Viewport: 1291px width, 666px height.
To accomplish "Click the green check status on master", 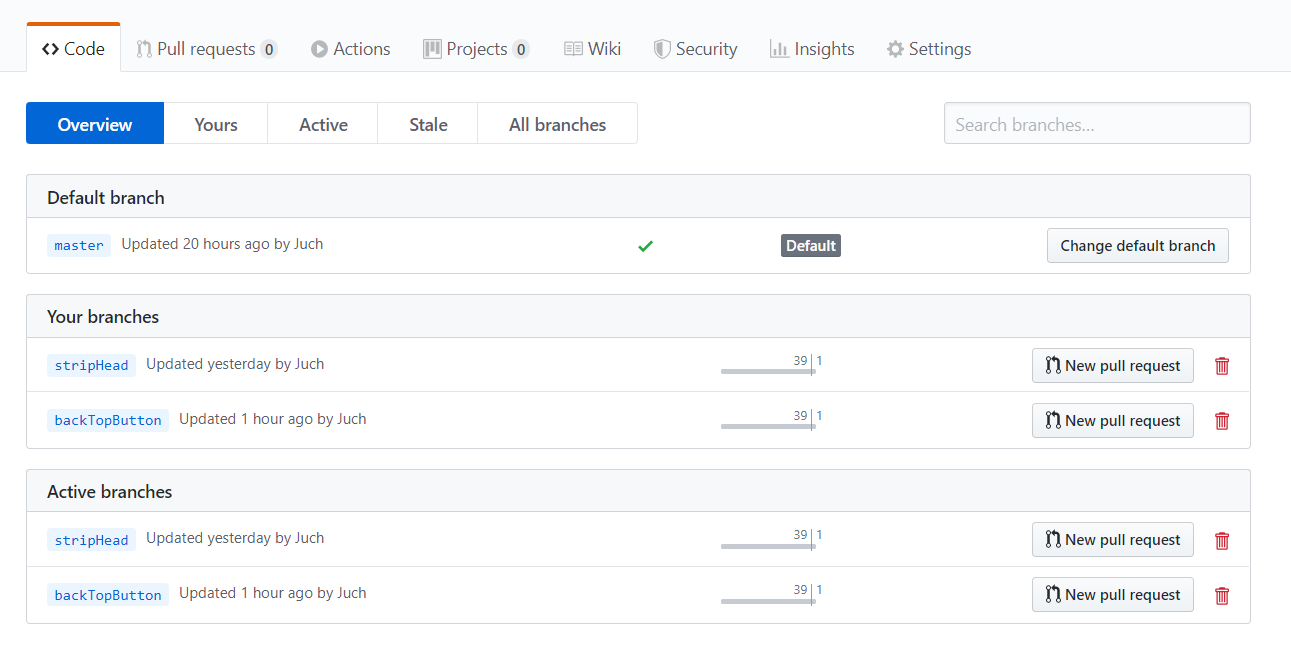I will [645, 245].
